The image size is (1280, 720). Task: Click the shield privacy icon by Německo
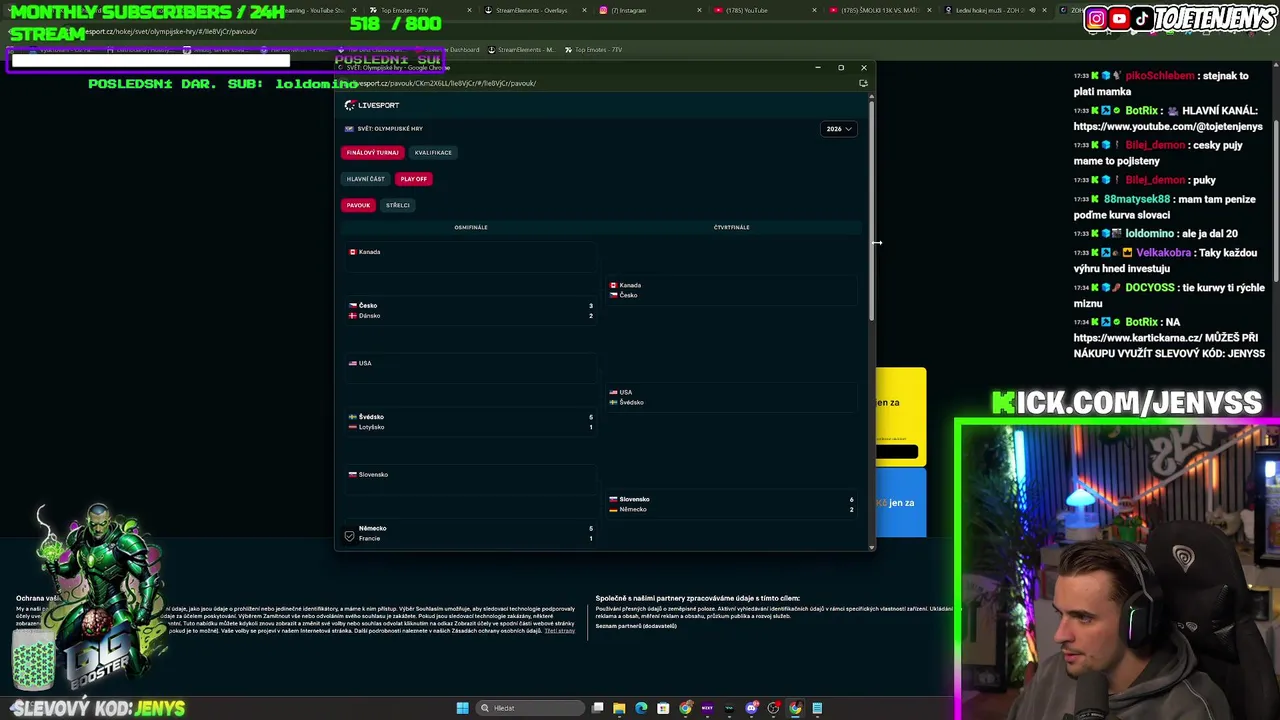click(349, 536)
